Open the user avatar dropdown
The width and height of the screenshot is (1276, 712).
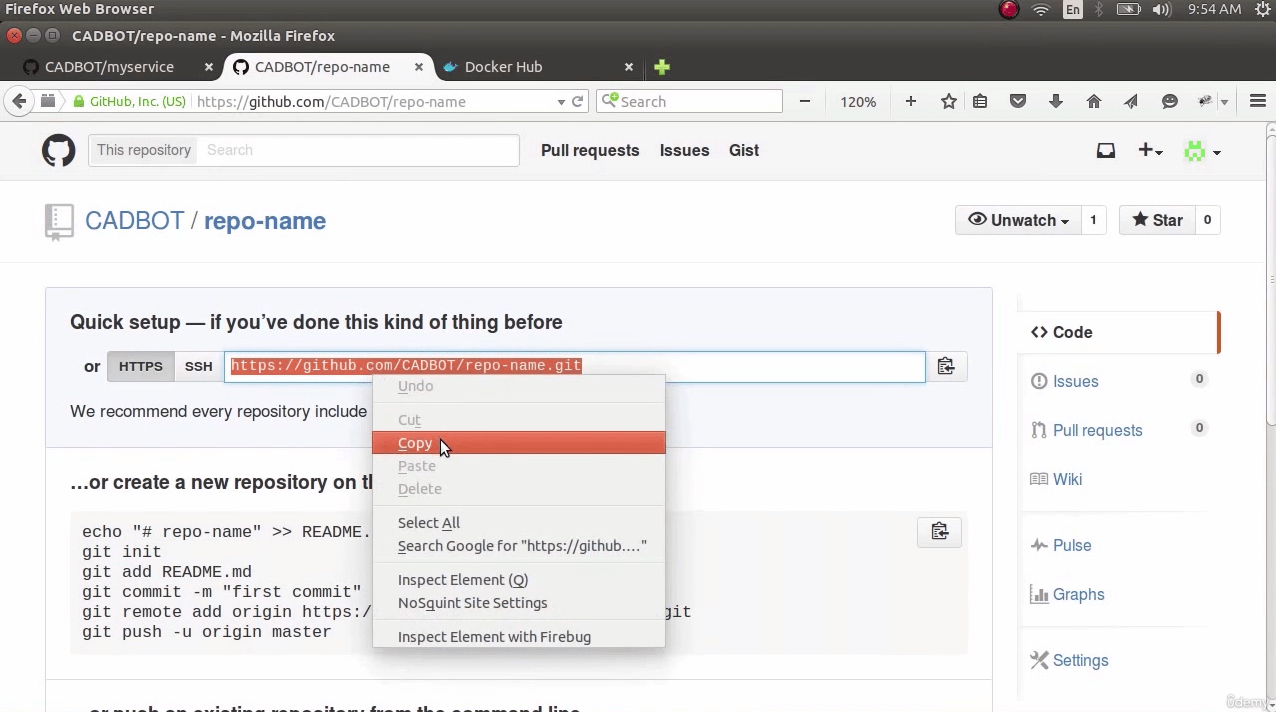click(x=1202, y=151)
